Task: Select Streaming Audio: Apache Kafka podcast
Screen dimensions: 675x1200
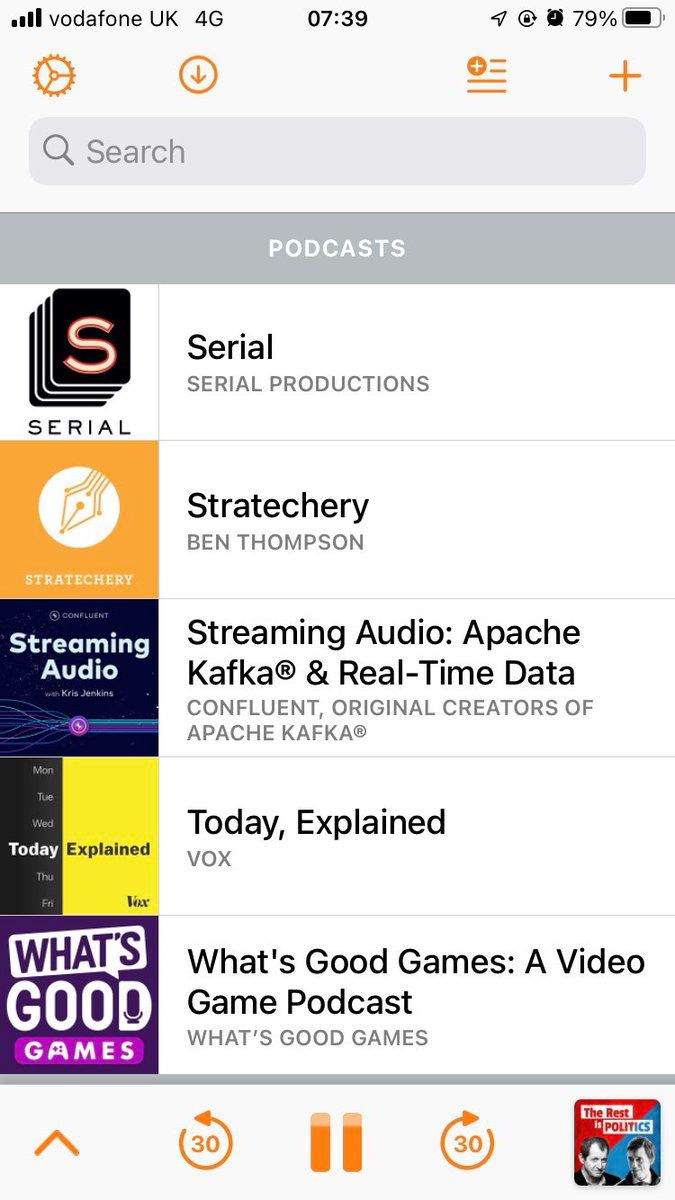Action: point(384,652)
